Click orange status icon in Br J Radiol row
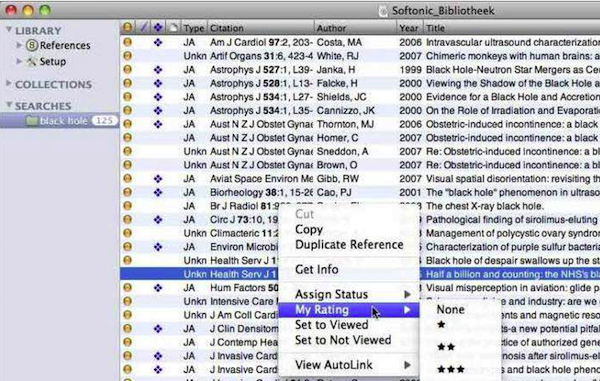 point(127,206)
